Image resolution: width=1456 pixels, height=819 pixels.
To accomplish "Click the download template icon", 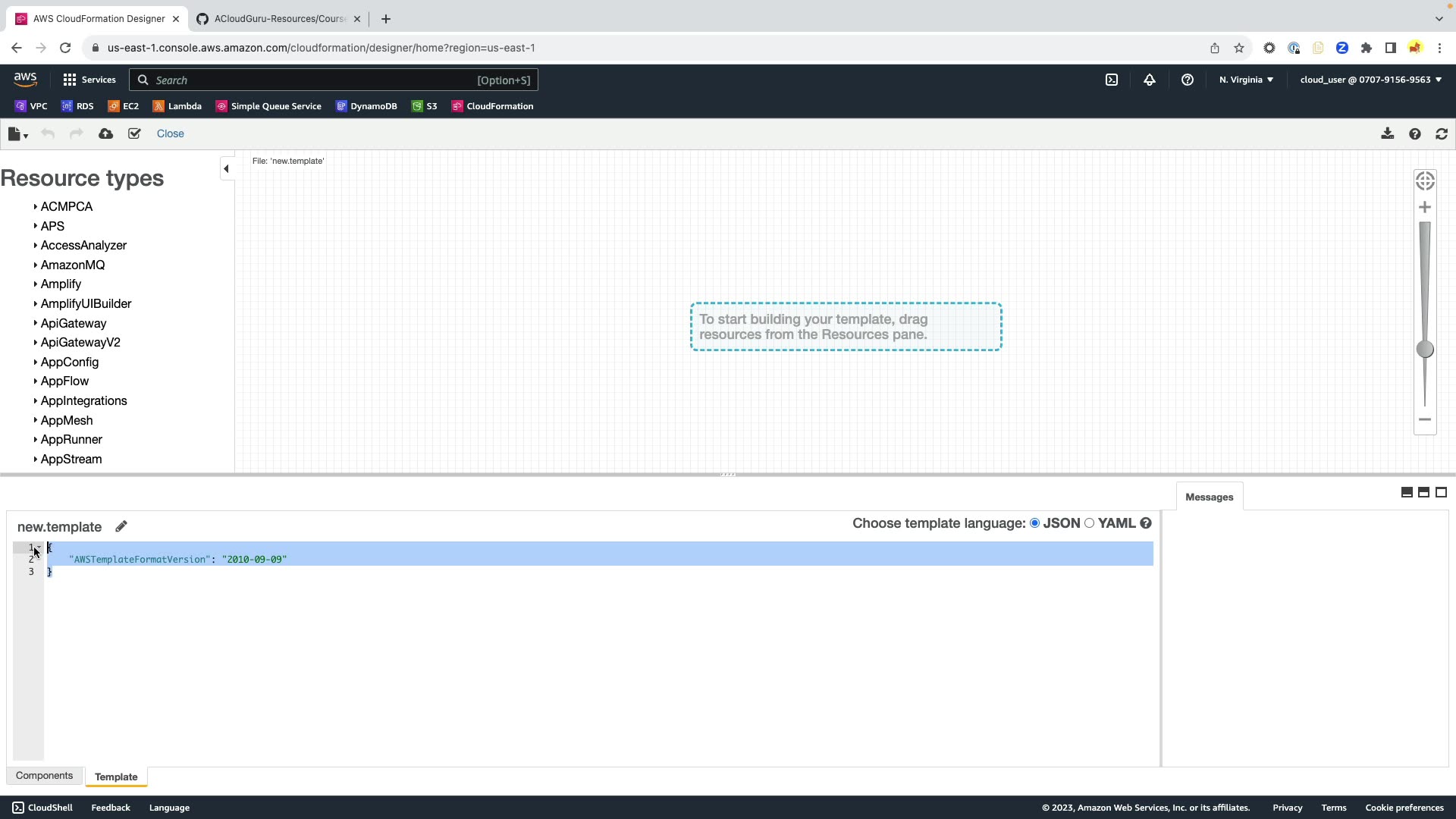I will pyautogui.click(x=1387, y=133).
